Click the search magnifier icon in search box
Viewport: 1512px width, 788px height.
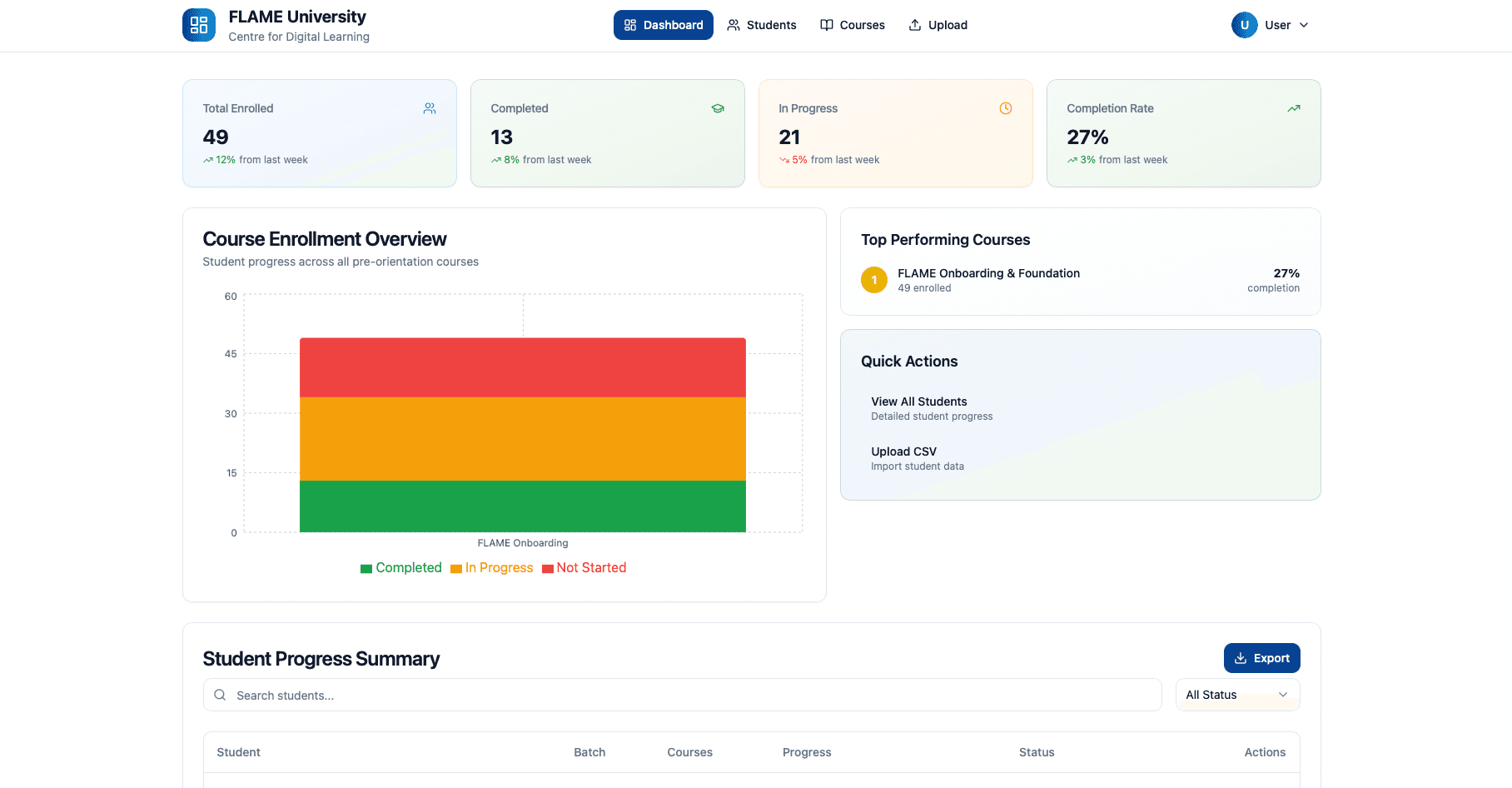220,695
